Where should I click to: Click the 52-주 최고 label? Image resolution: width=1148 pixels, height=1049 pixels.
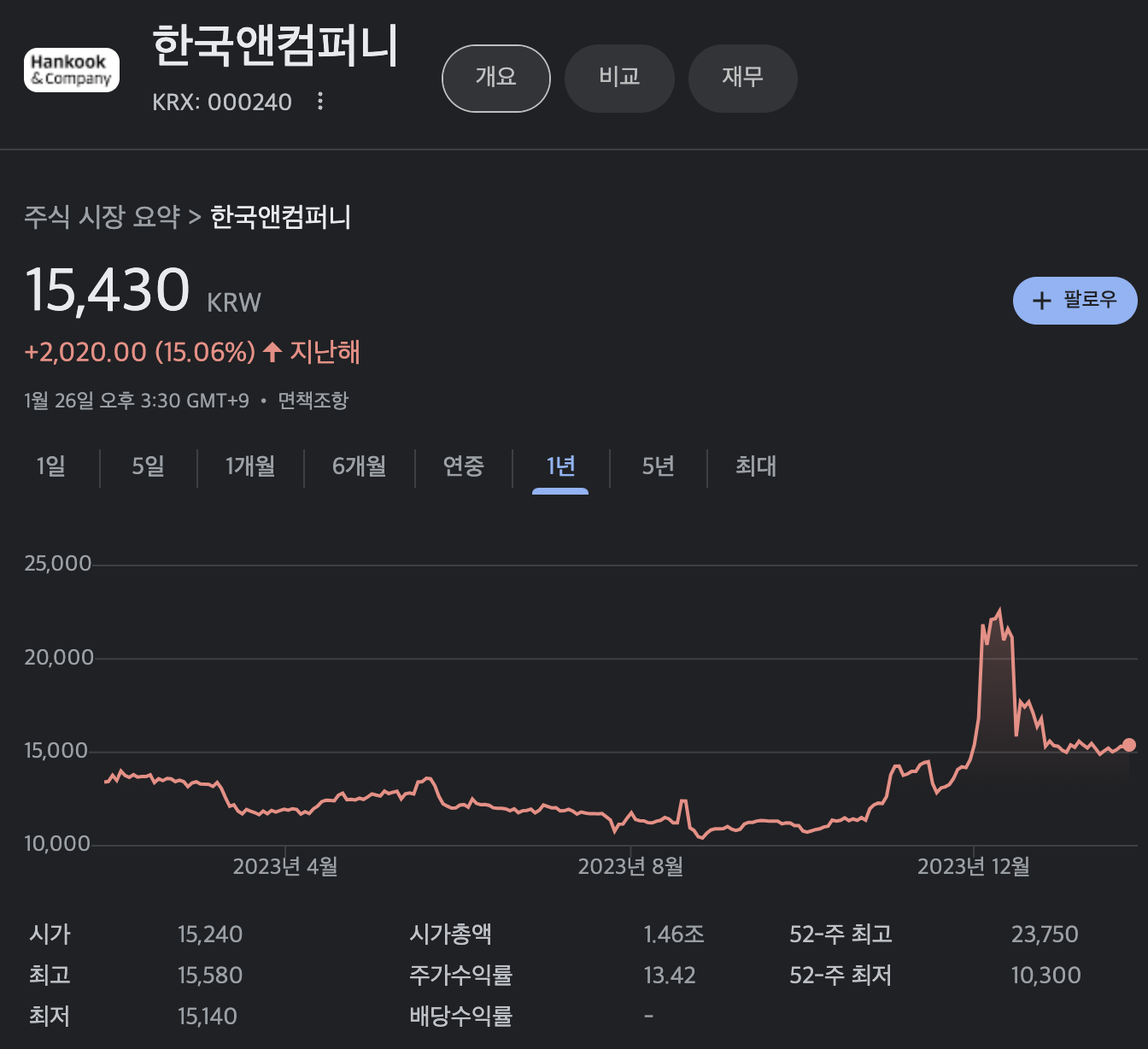click(x=840, y=935)
